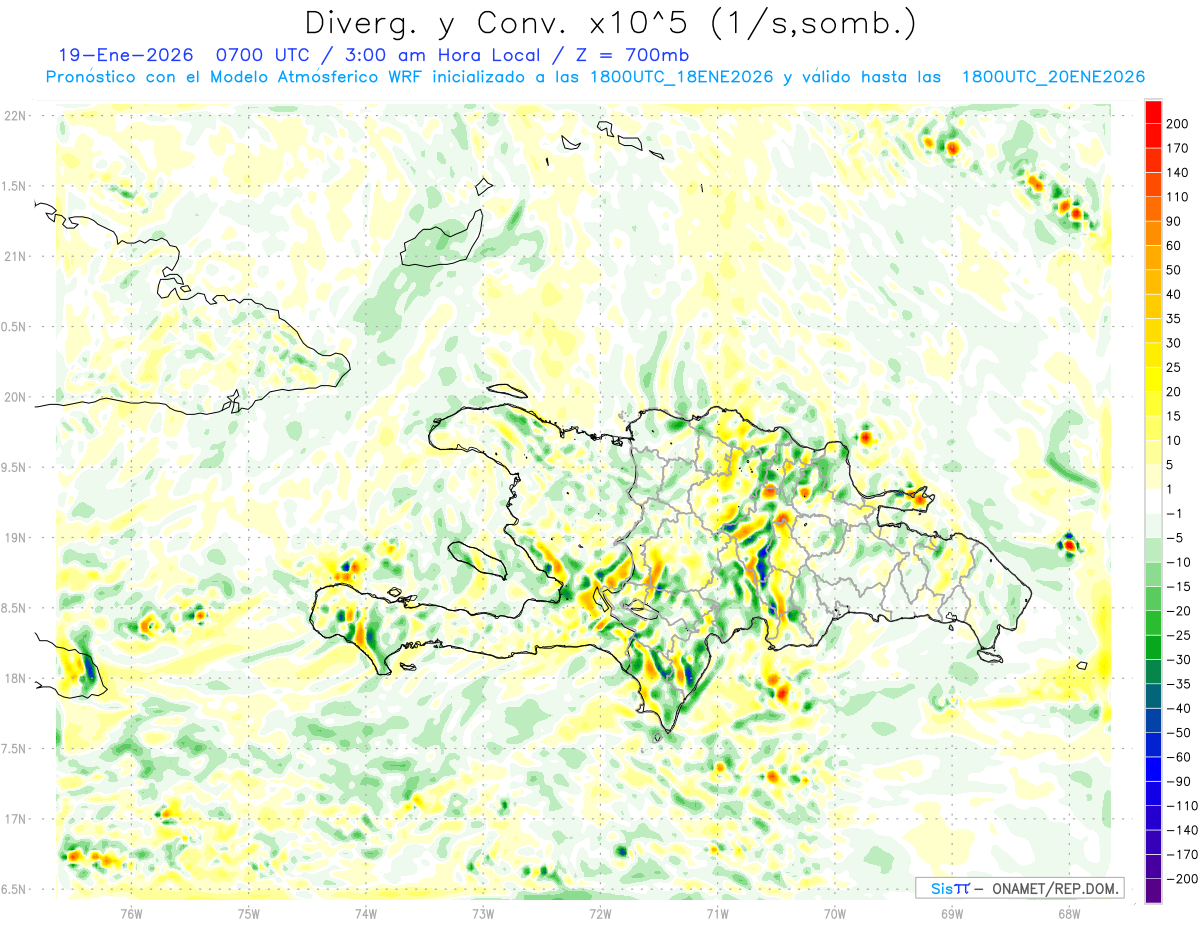Screen dimensions: 1200x927
Task: Click the '17N' latitude label
Action: click(16, 819)
